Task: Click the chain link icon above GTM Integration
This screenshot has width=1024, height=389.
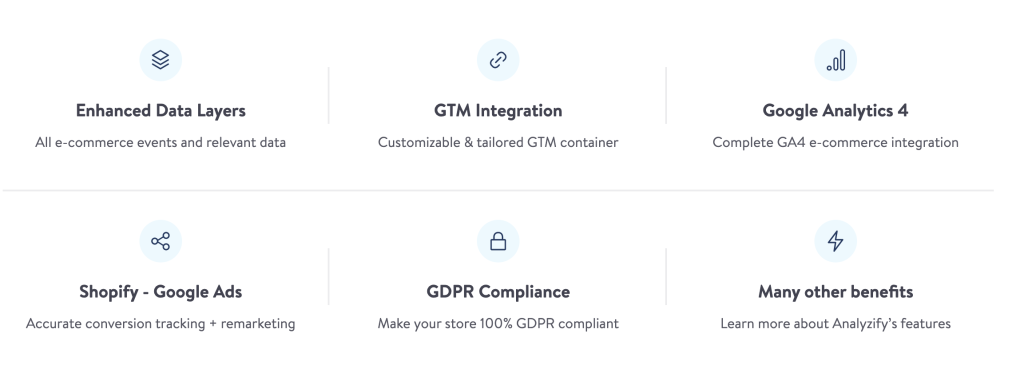Action: (498, 60)
